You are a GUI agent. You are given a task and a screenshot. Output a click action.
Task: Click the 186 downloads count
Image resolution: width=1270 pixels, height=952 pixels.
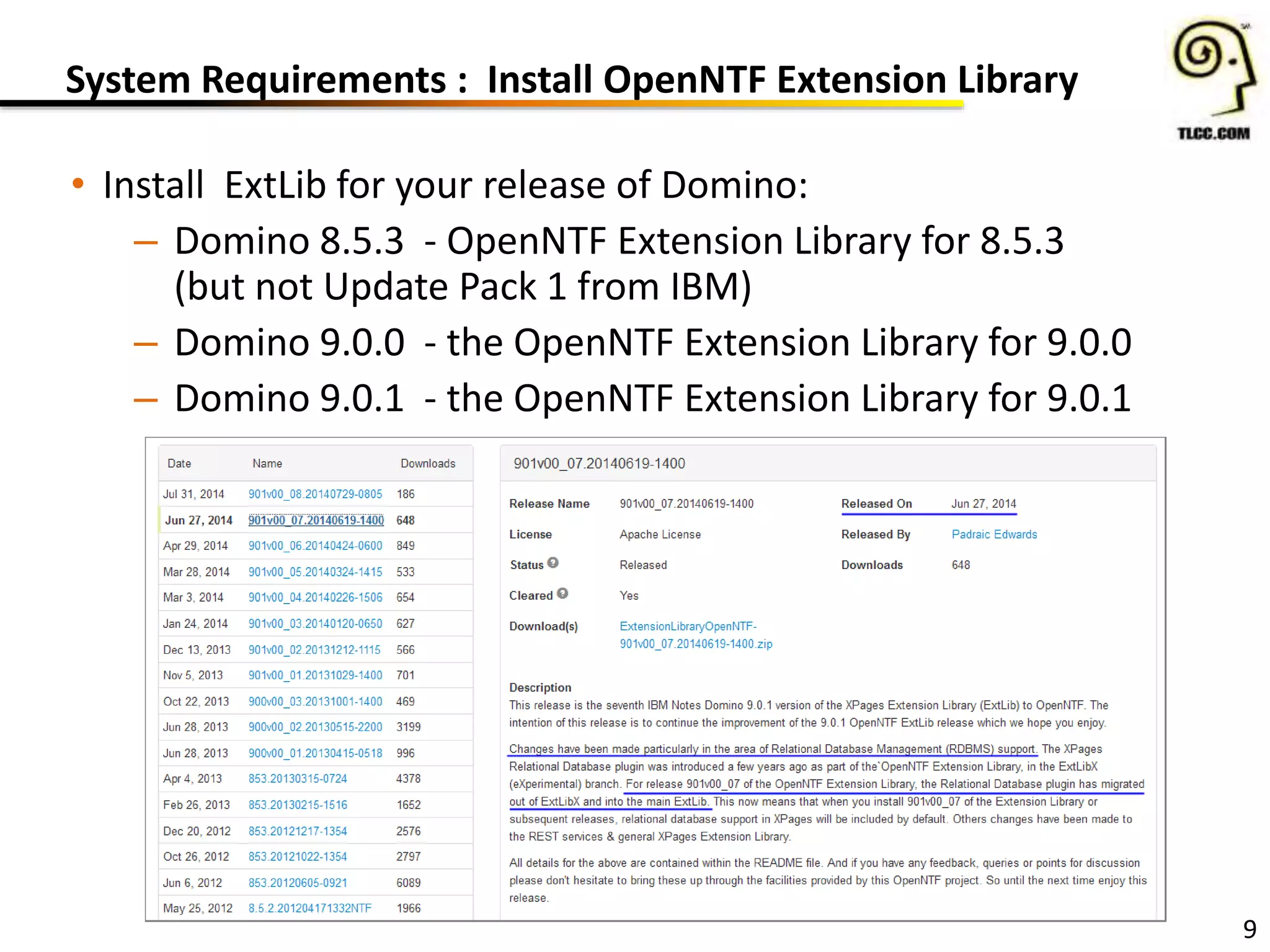(406, 494)
